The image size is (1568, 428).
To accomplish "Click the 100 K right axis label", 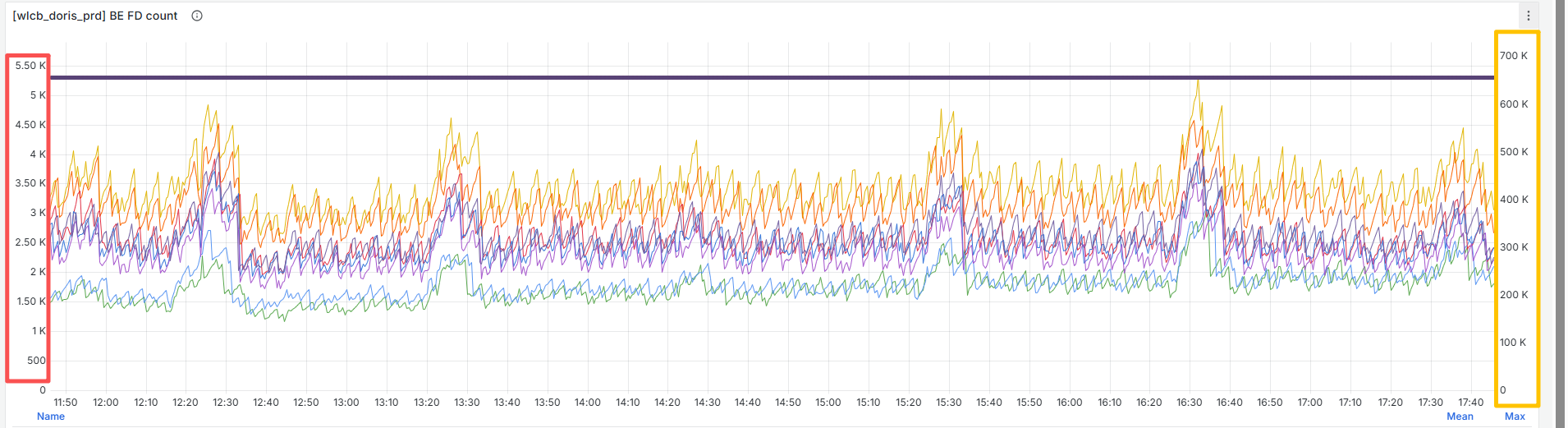I will [x=1514, y=343].
